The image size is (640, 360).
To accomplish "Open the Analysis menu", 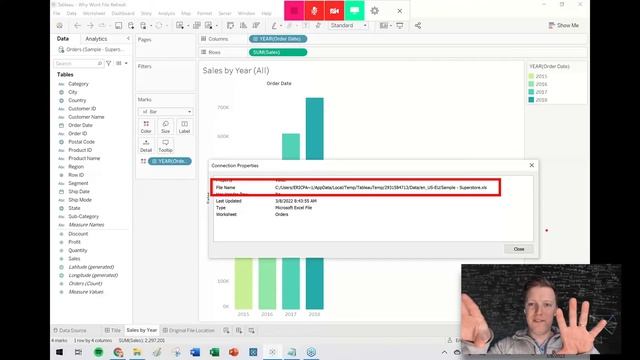I will [x=166, y=13].
